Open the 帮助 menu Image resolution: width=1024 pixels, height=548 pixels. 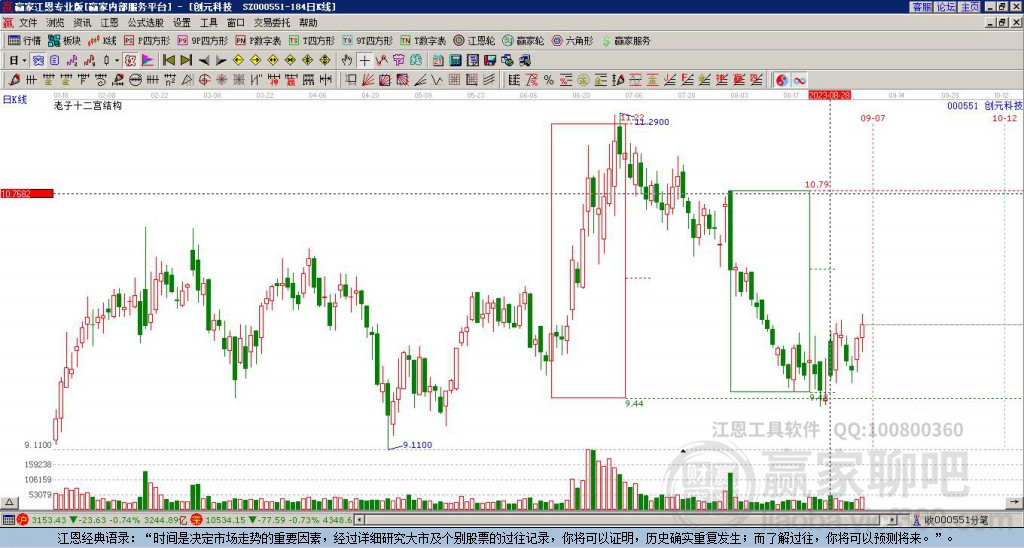point(308,23)
